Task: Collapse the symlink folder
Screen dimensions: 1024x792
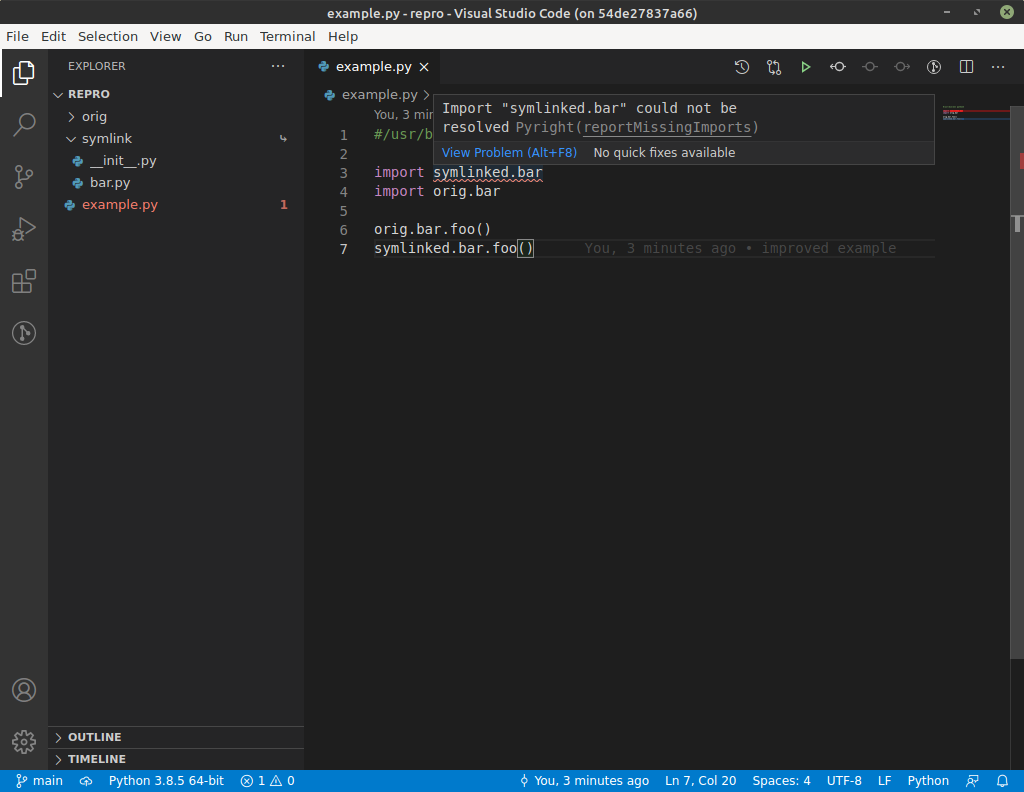Action: 176,138
